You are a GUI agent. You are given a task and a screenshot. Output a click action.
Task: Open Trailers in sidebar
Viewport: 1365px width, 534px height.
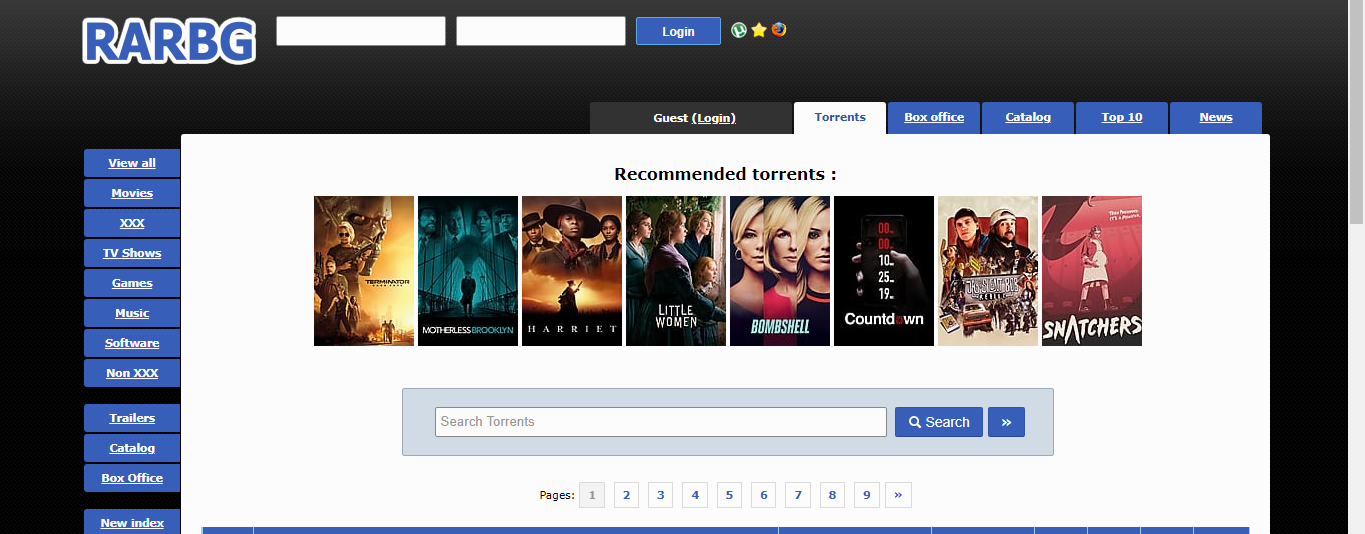tap(132, 418)
